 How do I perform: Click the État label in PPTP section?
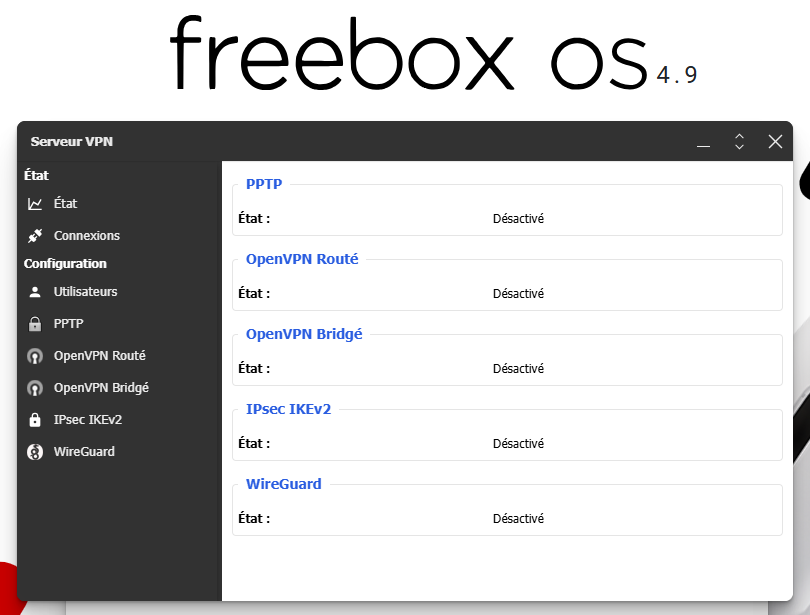coord(254,218)
